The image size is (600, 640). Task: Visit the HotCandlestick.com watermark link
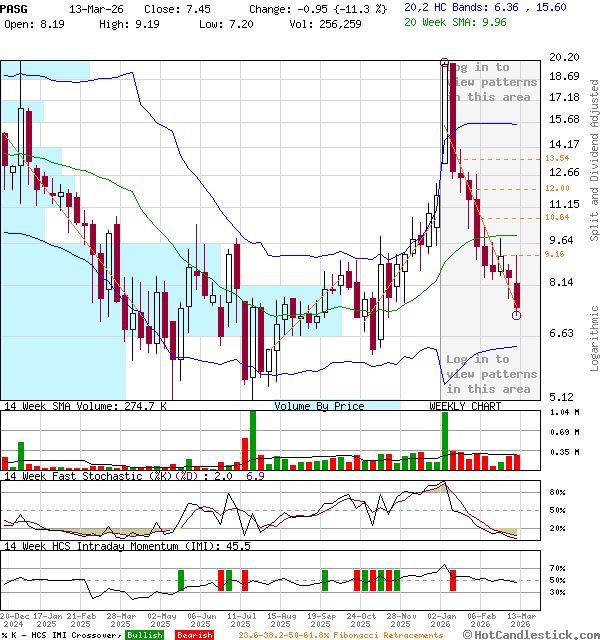[x=530, y=634]
